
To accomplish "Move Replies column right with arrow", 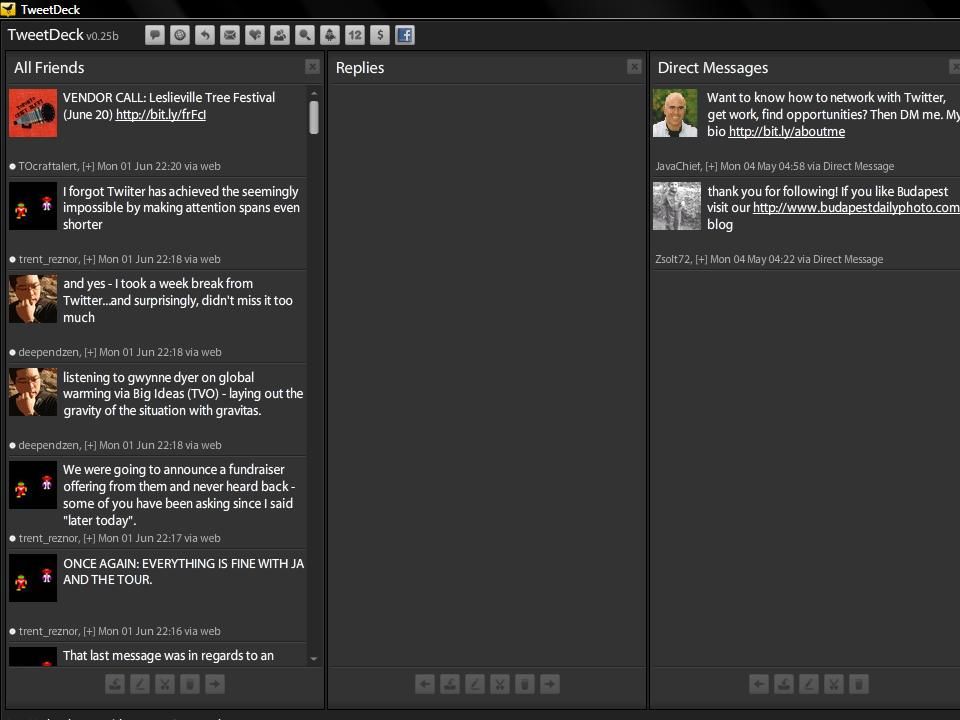I will (x=550, y=684).
